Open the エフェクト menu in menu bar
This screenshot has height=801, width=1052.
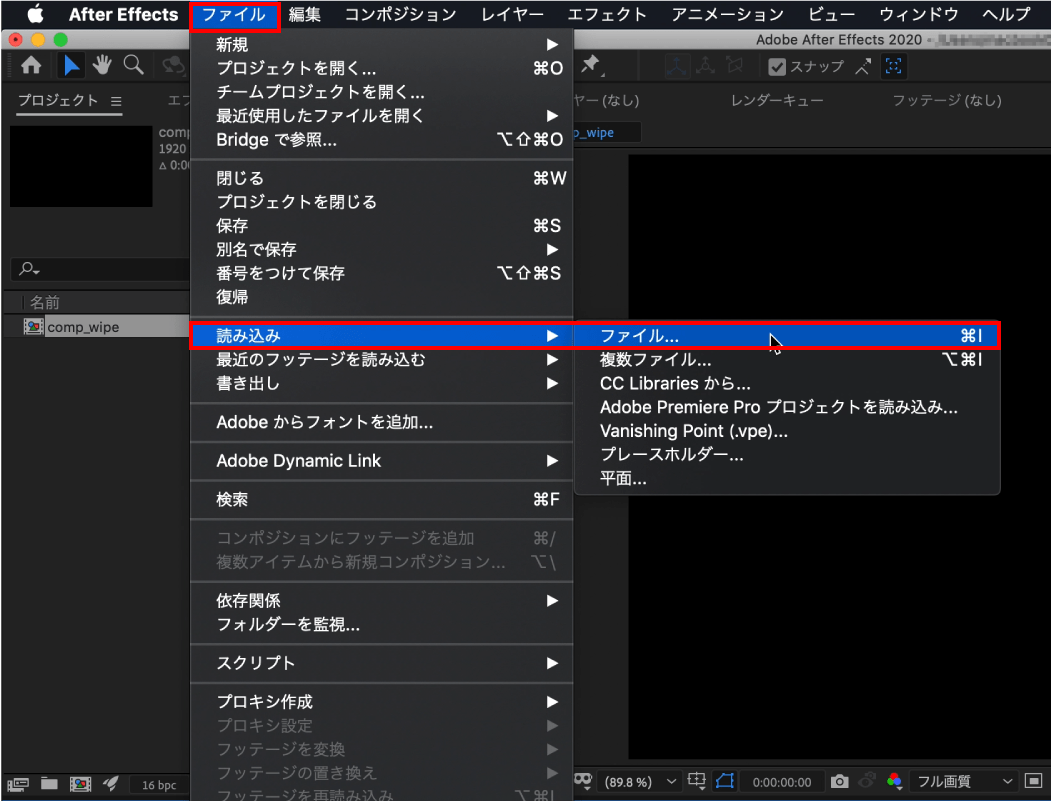tap(607, 14)
